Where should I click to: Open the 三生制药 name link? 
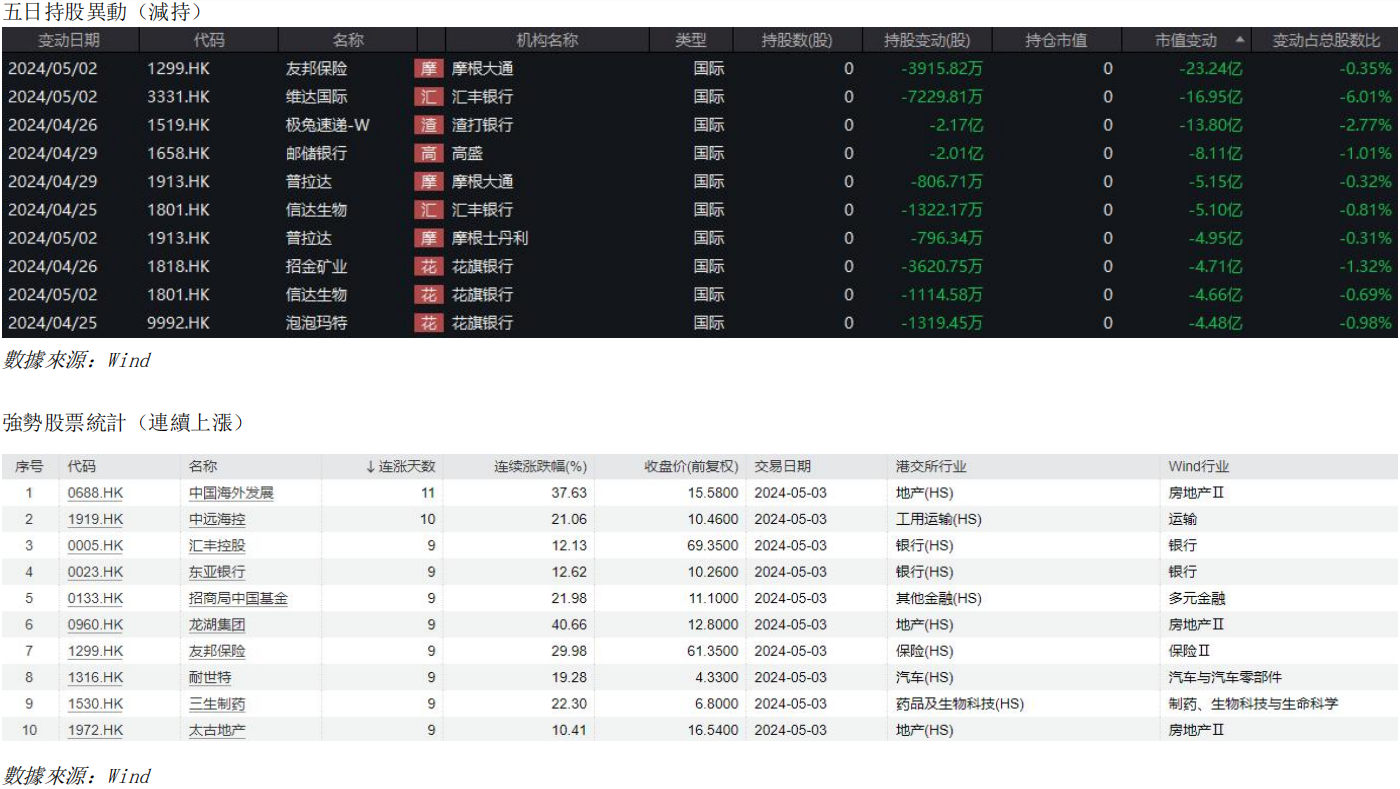pos(217,704)
